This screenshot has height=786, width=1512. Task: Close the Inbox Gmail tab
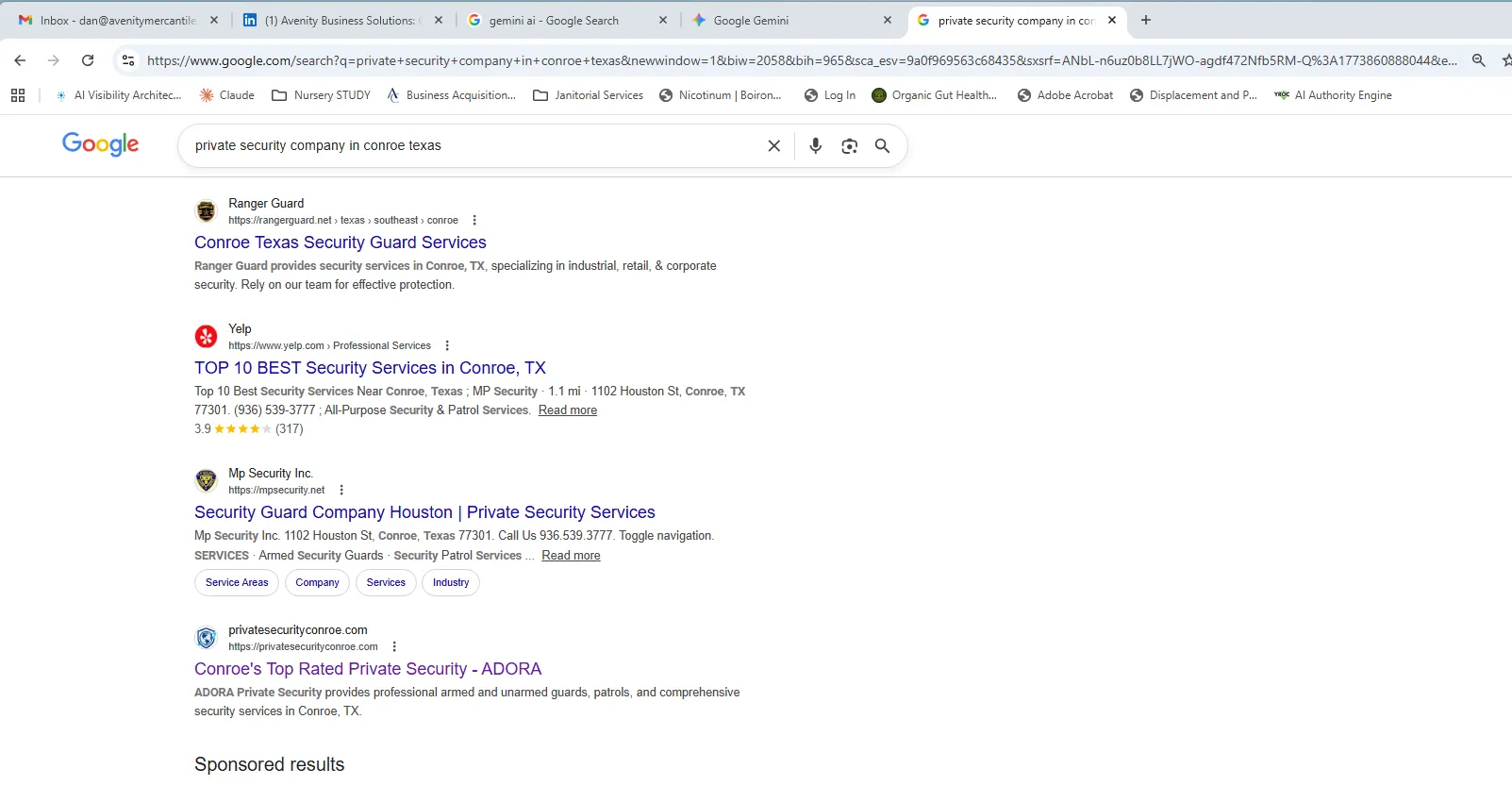(x=214, y=20)
